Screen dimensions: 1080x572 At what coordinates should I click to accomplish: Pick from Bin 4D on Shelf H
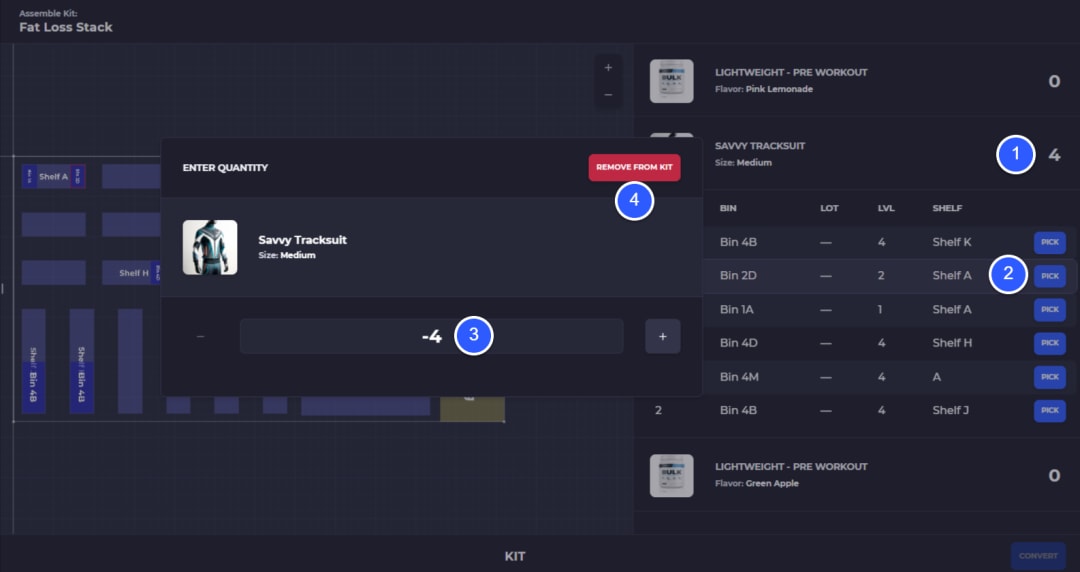[x=1050, y=343]
